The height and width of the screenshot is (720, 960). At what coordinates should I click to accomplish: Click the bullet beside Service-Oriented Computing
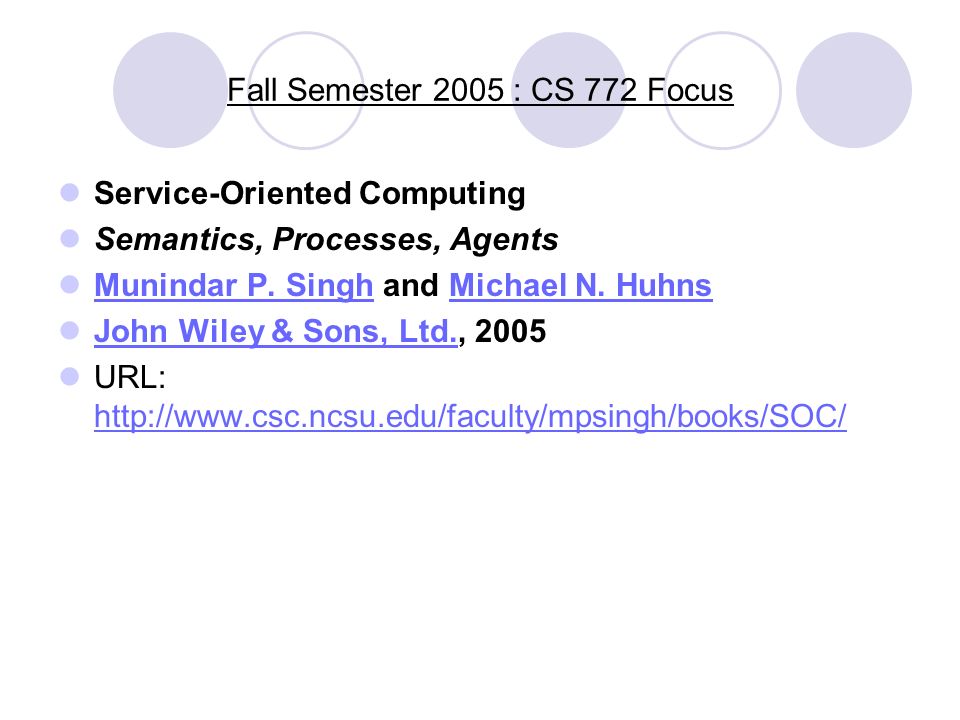coord(70,192)
